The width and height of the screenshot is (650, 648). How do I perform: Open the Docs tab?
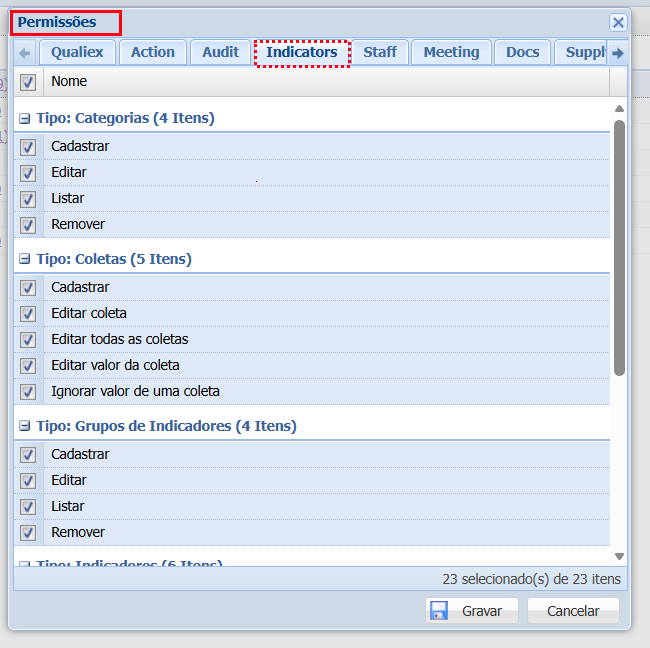522,52
